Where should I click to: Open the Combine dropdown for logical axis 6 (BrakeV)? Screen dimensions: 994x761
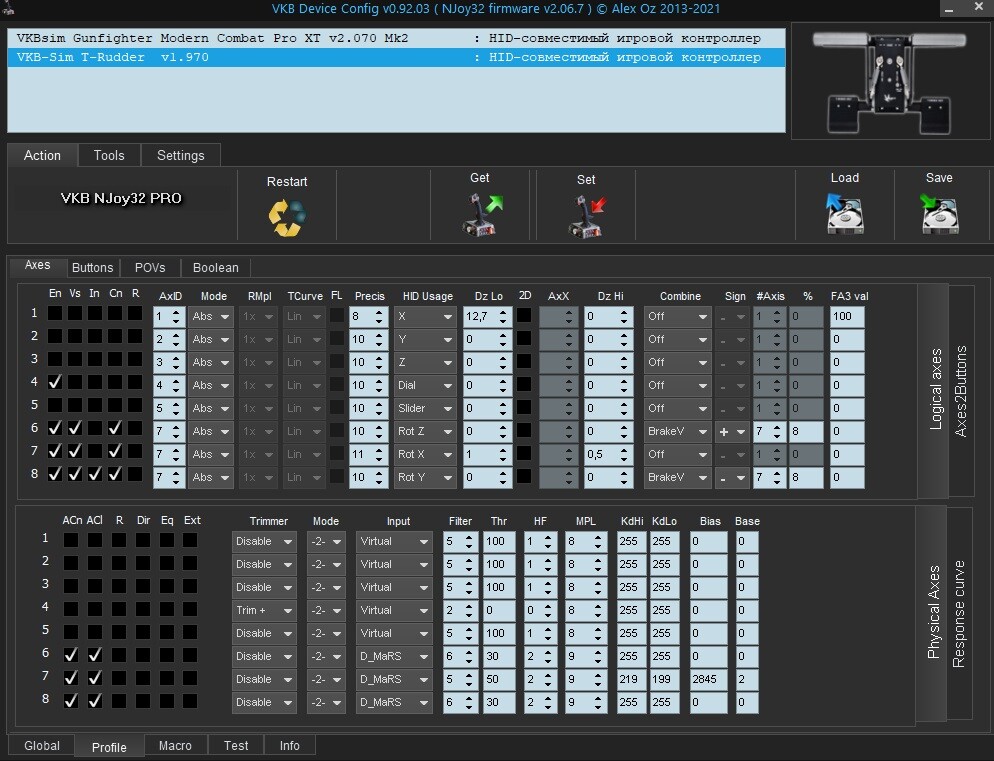click(x=676, y=431)
